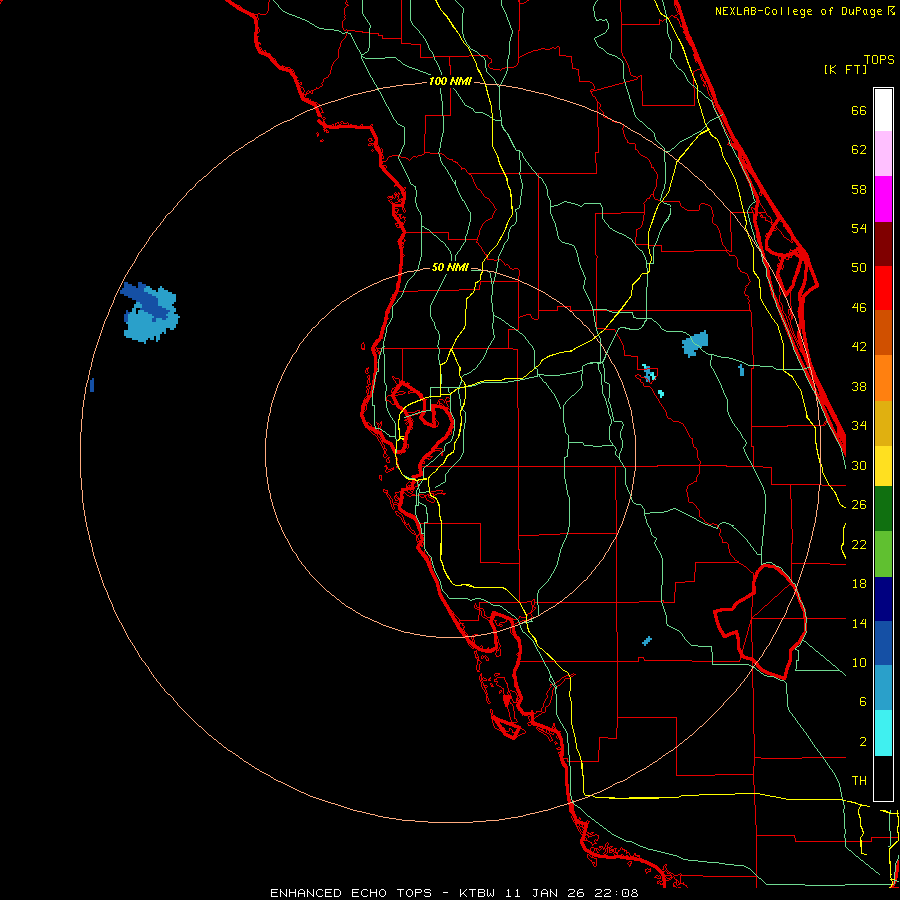Click the tiny blue echo on the far west ring edge

(92, 385)
